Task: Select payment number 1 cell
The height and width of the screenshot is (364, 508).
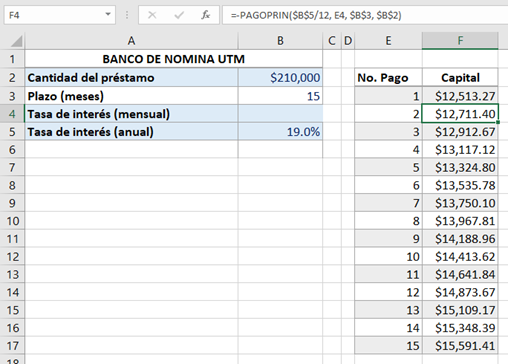Action: (x=388, y=96)
